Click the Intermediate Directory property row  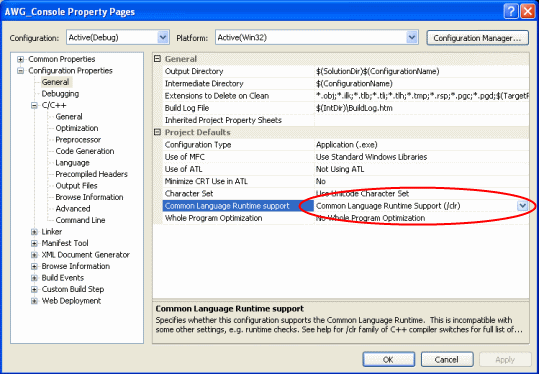(346, 84)
